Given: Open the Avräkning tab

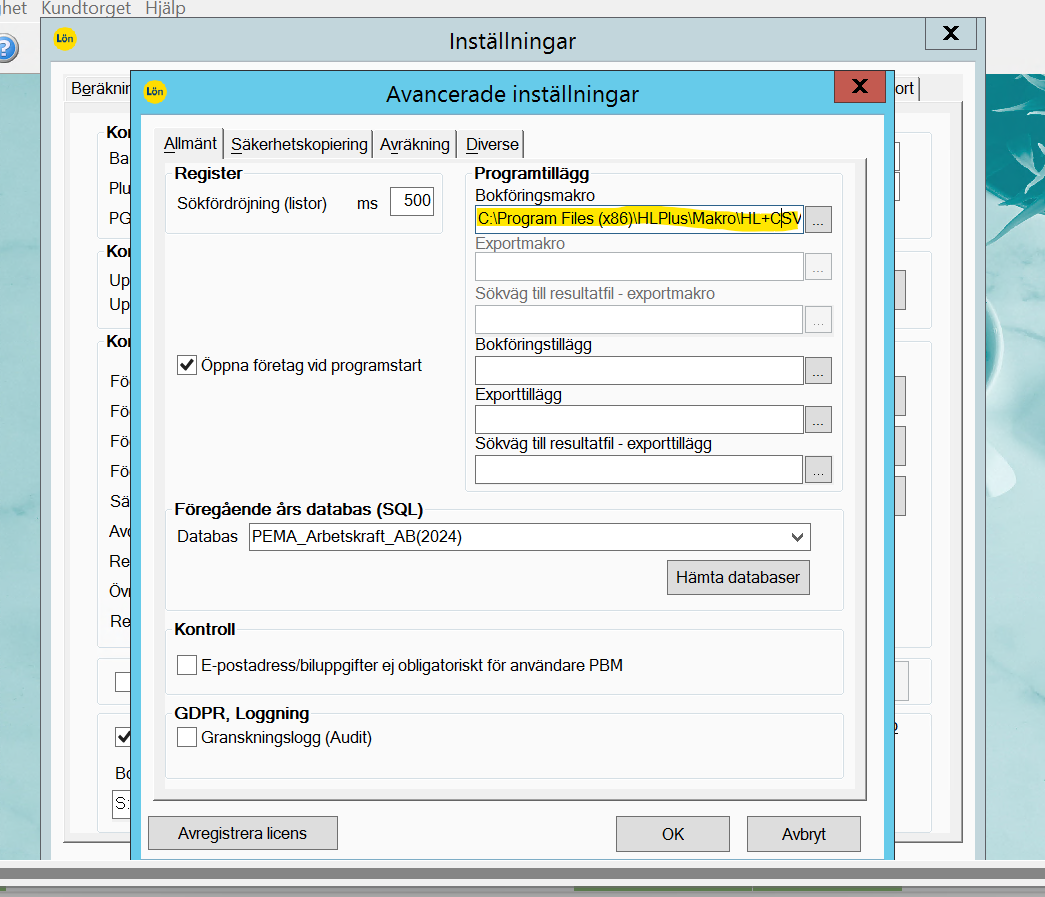Looking at the screenshot, I should (x=415, y=144).
